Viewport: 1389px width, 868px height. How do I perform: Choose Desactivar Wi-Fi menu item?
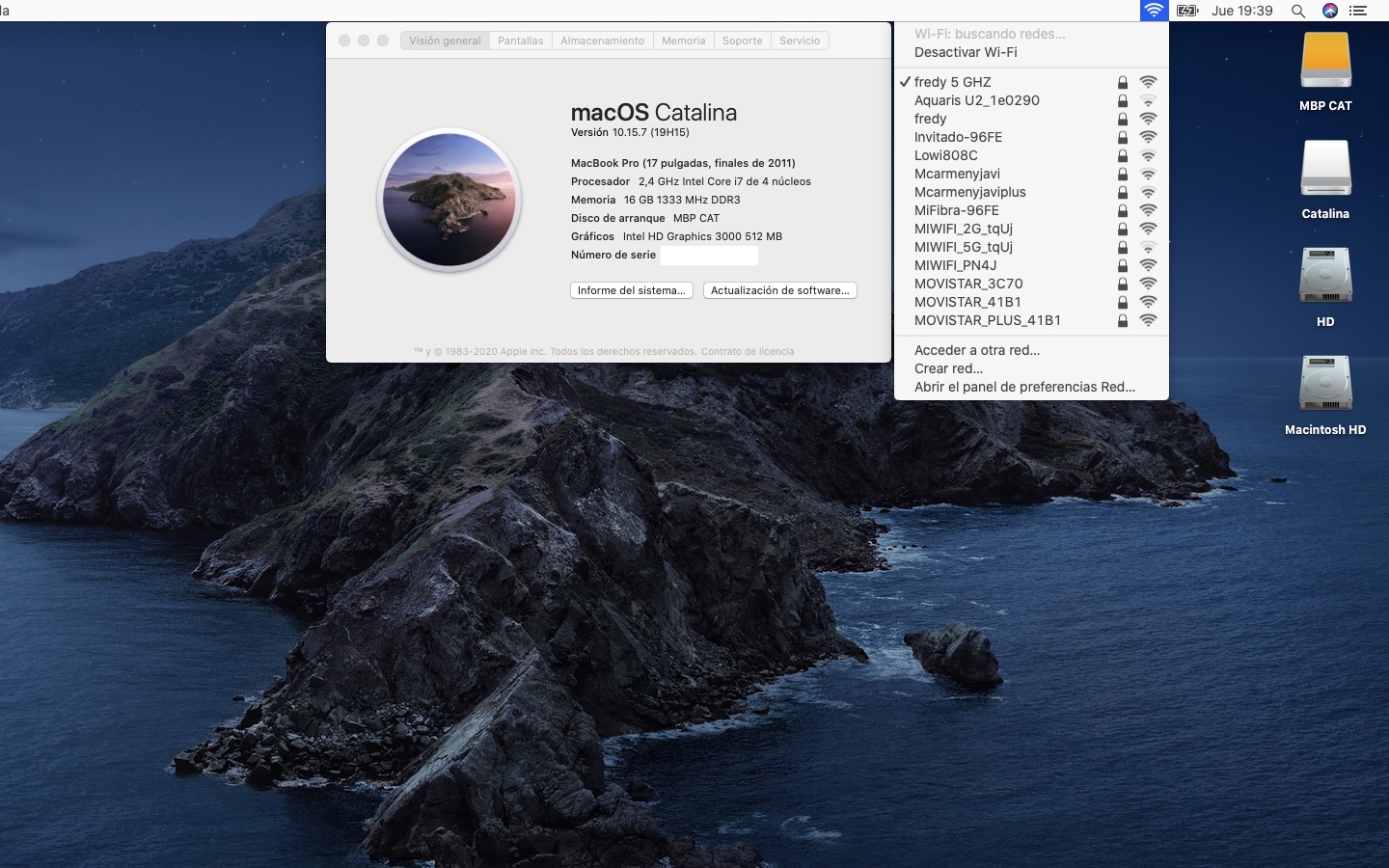click(x=1031, y=52)
